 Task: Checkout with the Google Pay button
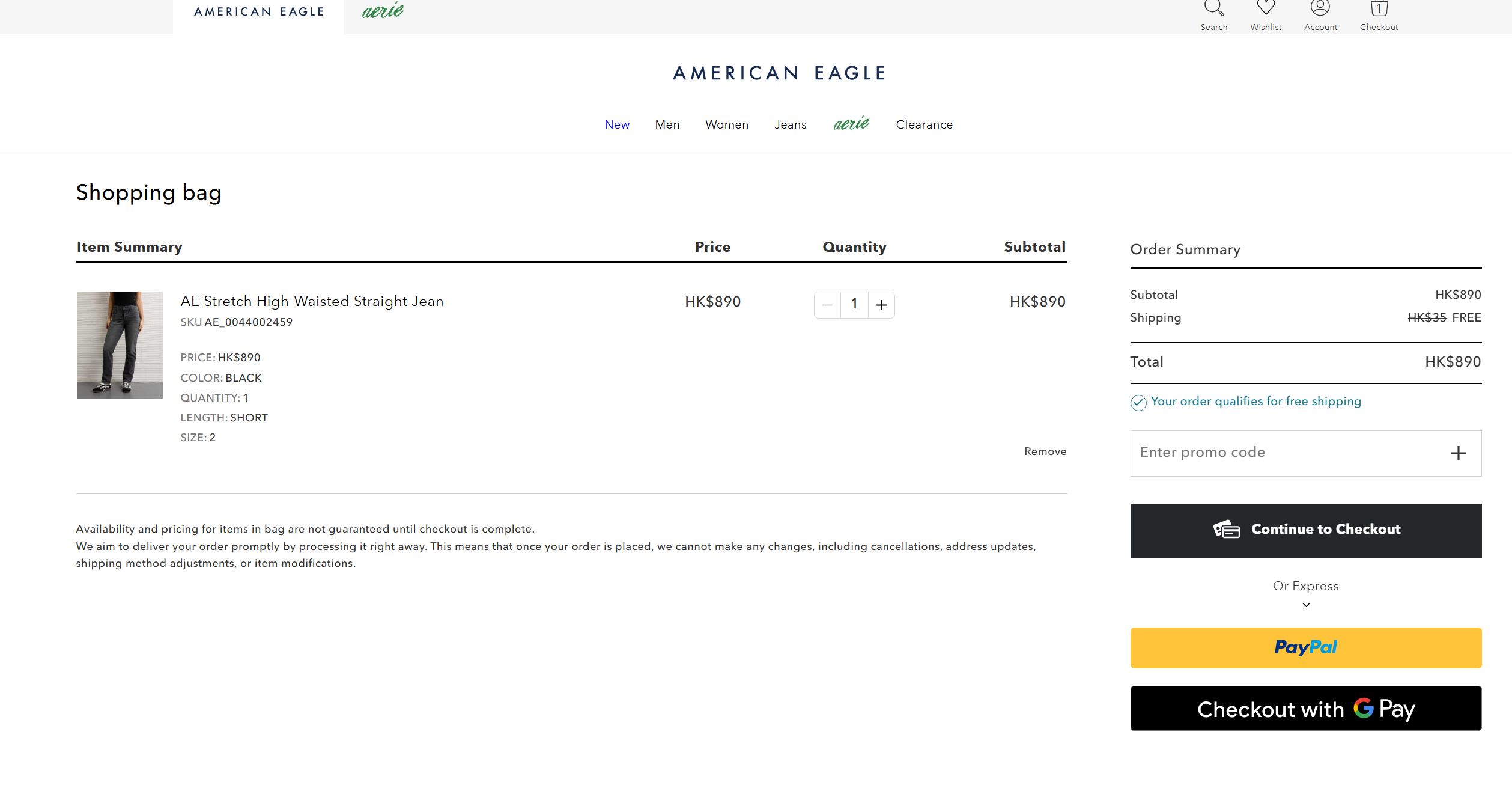pyautogui.click(x=1305, y=709)
